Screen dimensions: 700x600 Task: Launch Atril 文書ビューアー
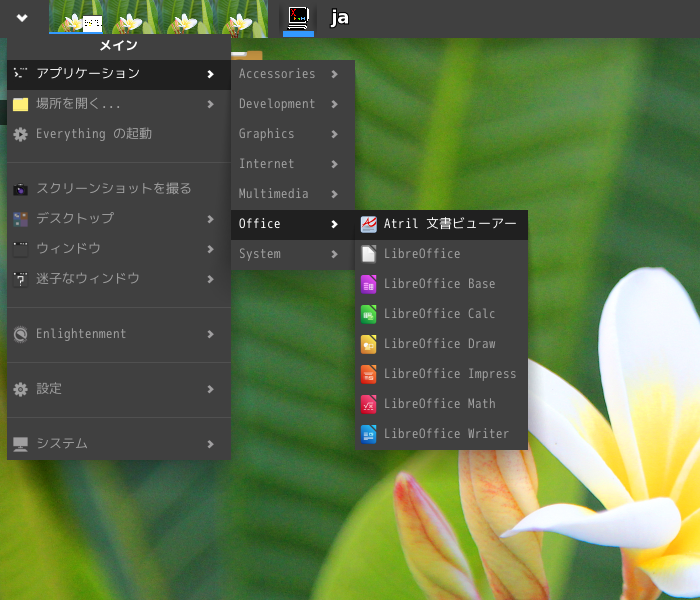442,224
